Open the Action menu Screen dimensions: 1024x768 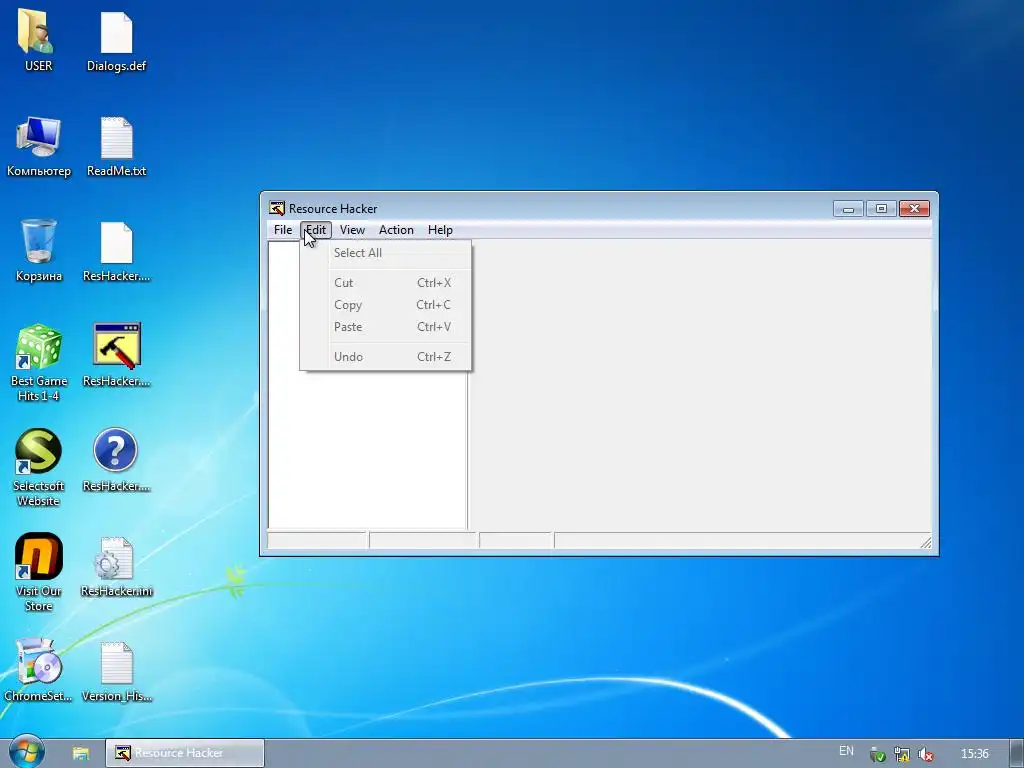click(x=396, y=230)
